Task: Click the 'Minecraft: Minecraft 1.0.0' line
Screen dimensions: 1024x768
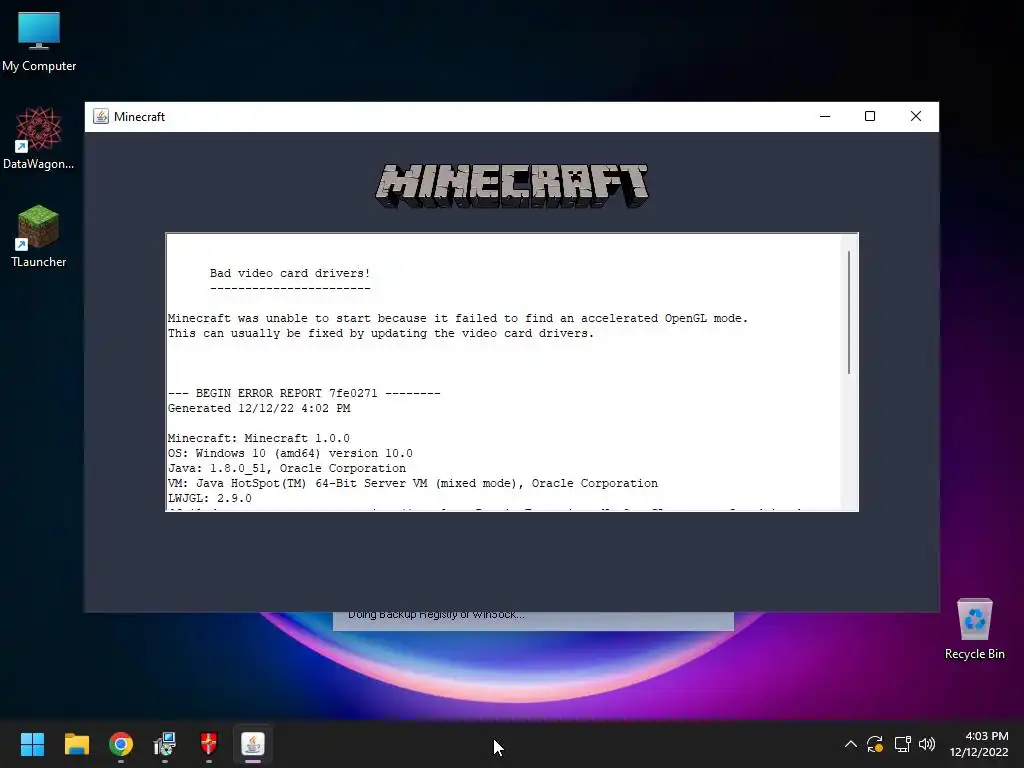Action: click(259, 438)
